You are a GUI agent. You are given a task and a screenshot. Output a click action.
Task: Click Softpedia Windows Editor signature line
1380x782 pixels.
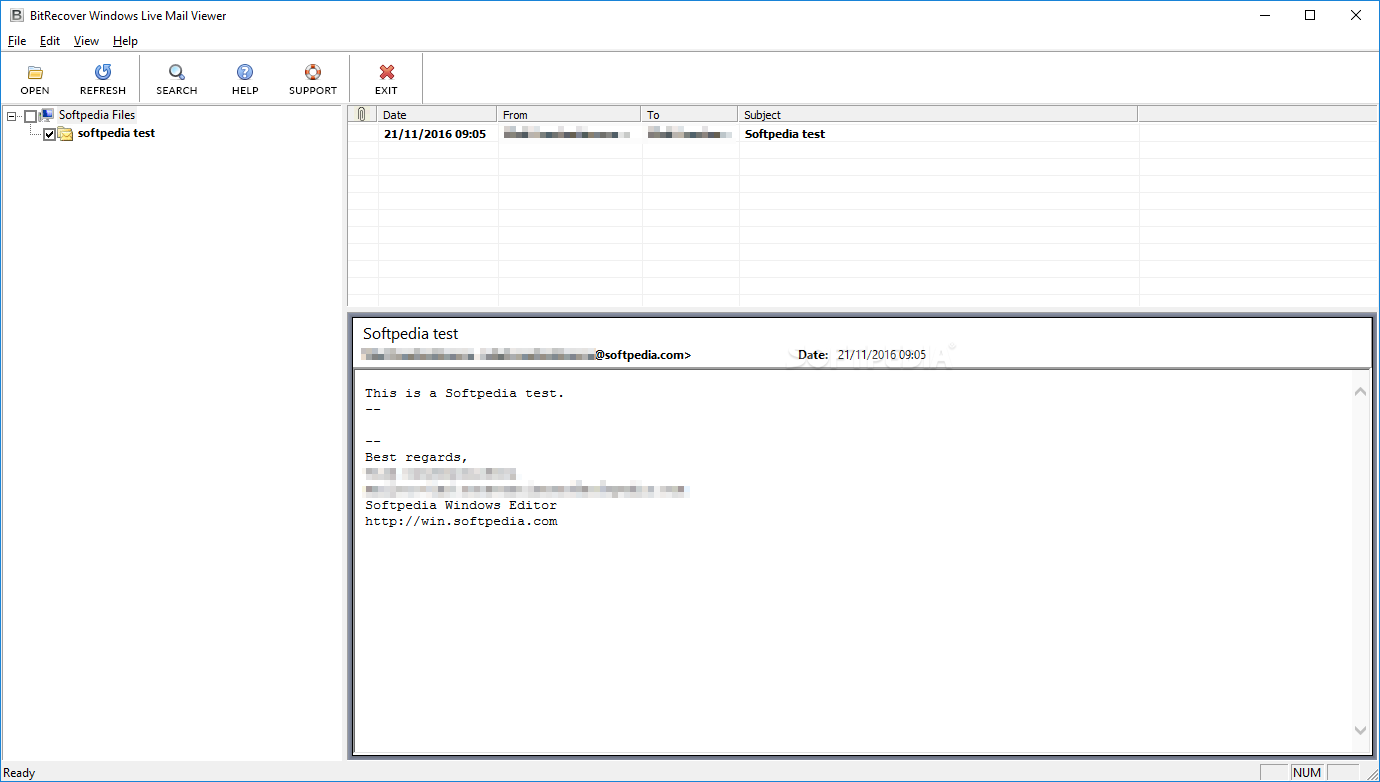pos(461,505)
